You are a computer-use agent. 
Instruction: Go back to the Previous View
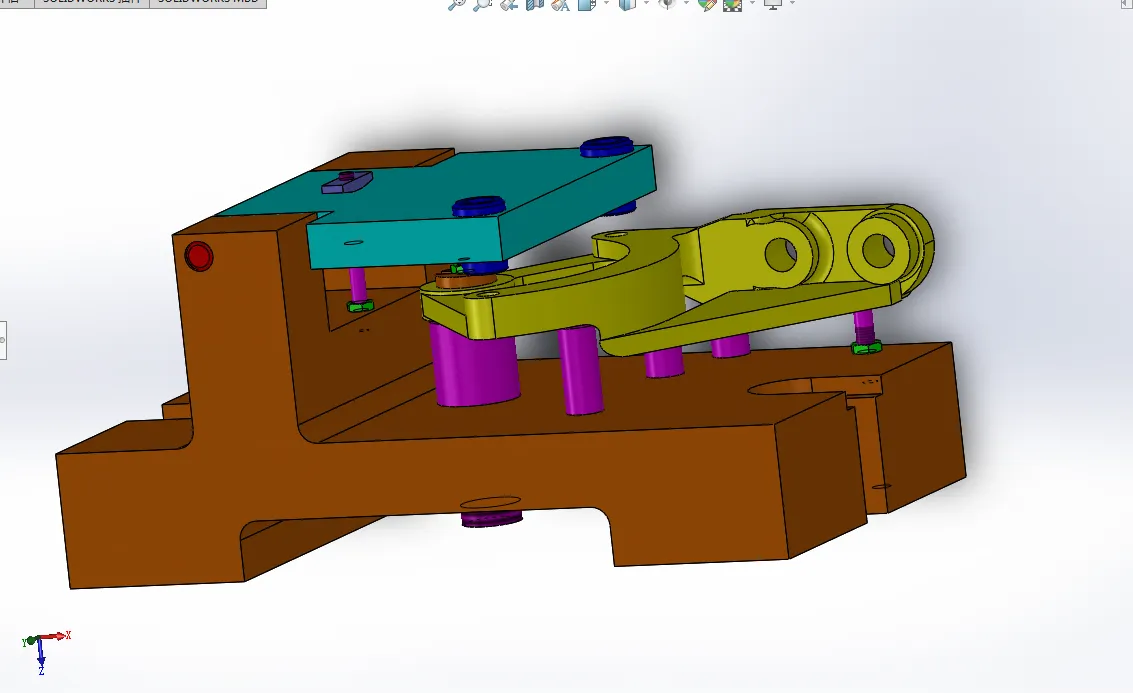[509, 4]
